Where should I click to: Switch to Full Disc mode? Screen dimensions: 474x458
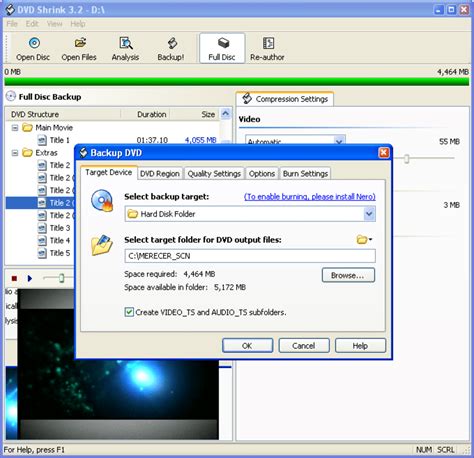(x=222, y=49)
